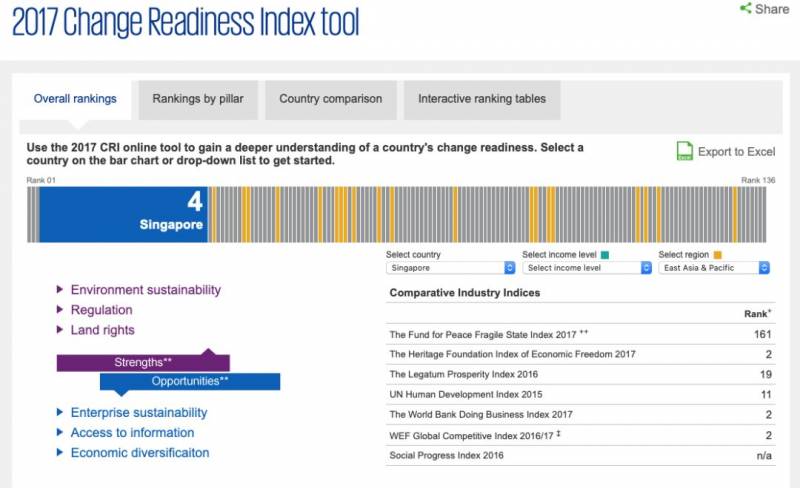Select the Overall rankings tab
This screenshot has width=800, height=488.
[75, 99]
